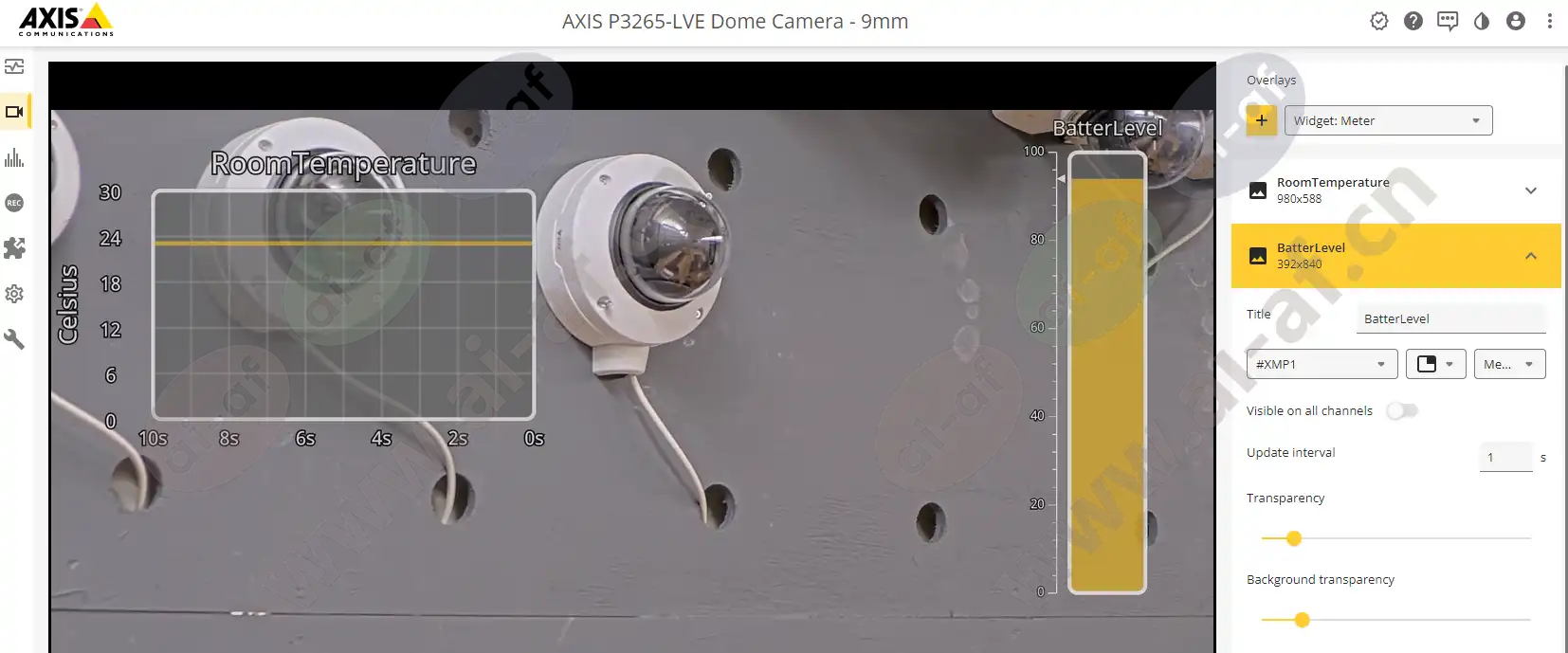The height and width of the screenshot is (653, 1568).
Task: Click the Background transparency slider handle
Action: 1303,620
